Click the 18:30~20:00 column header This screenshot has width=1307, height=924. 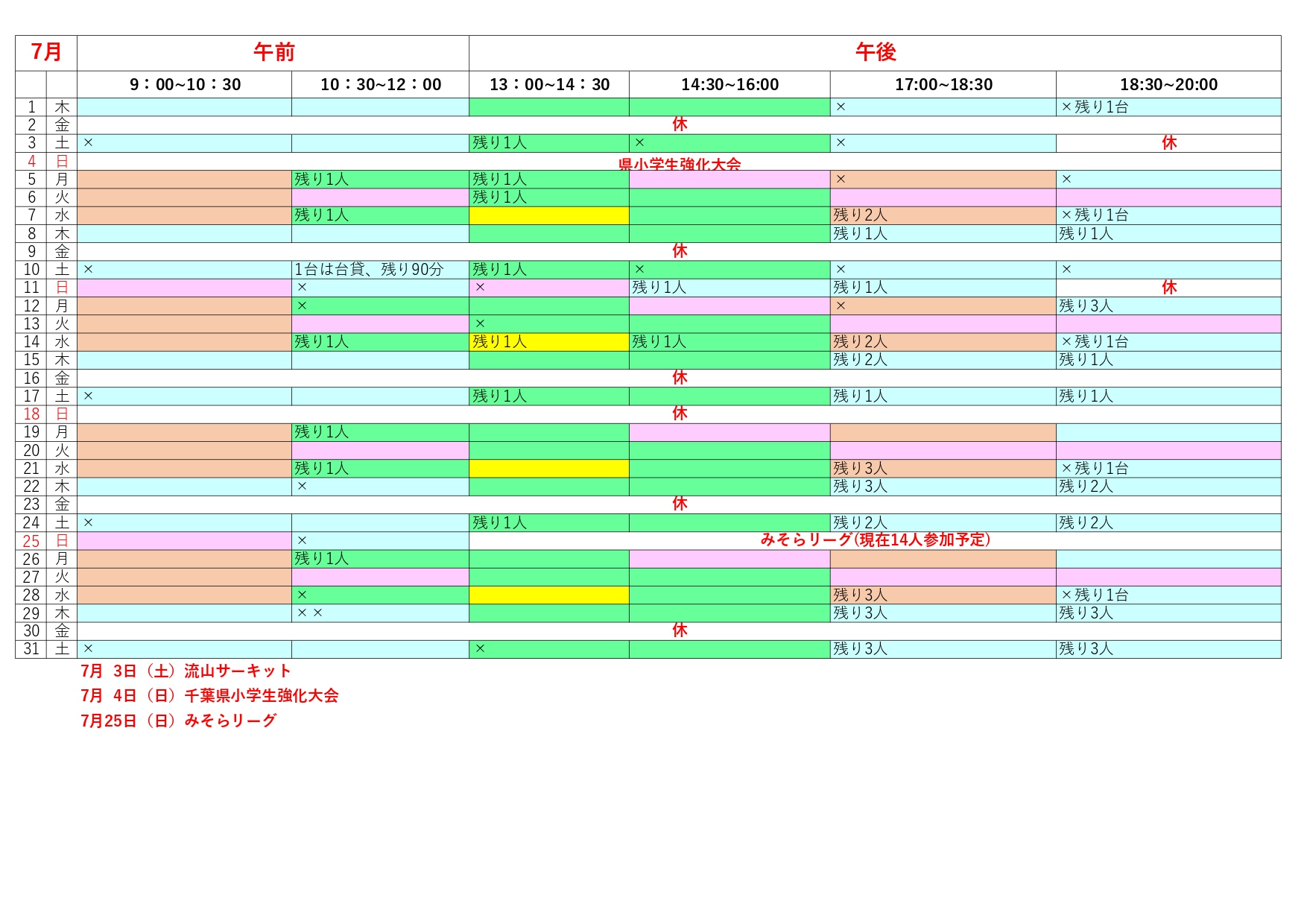(1168, 85)
